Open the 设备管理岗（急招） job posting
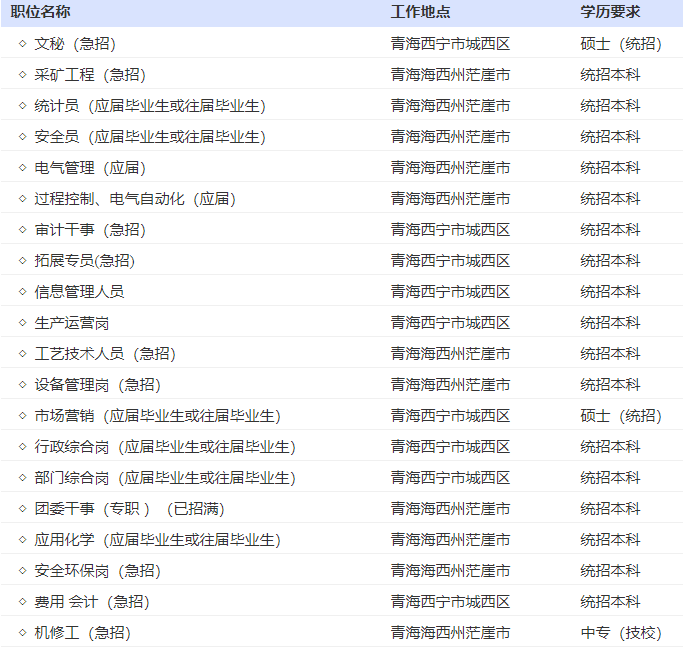The width and height of the screenshot is (683, 649). coord(98,385)
